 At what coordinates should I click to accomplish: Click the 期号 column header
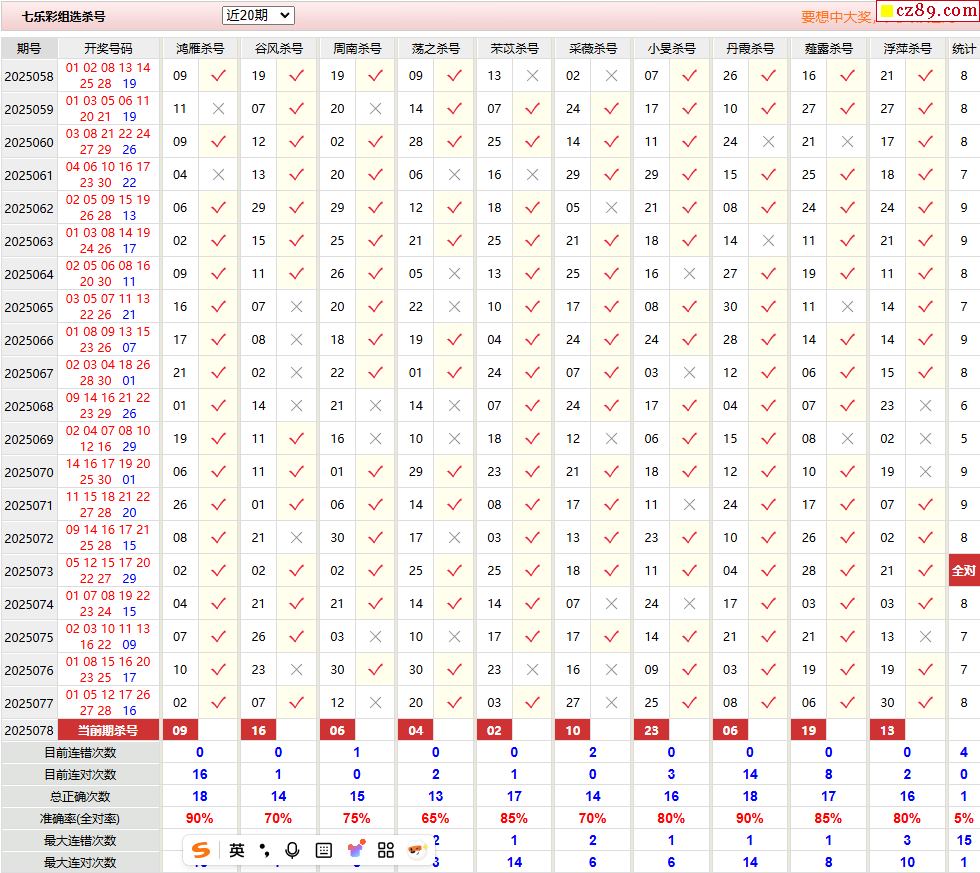pyautogui.click(x=29, y=49)
